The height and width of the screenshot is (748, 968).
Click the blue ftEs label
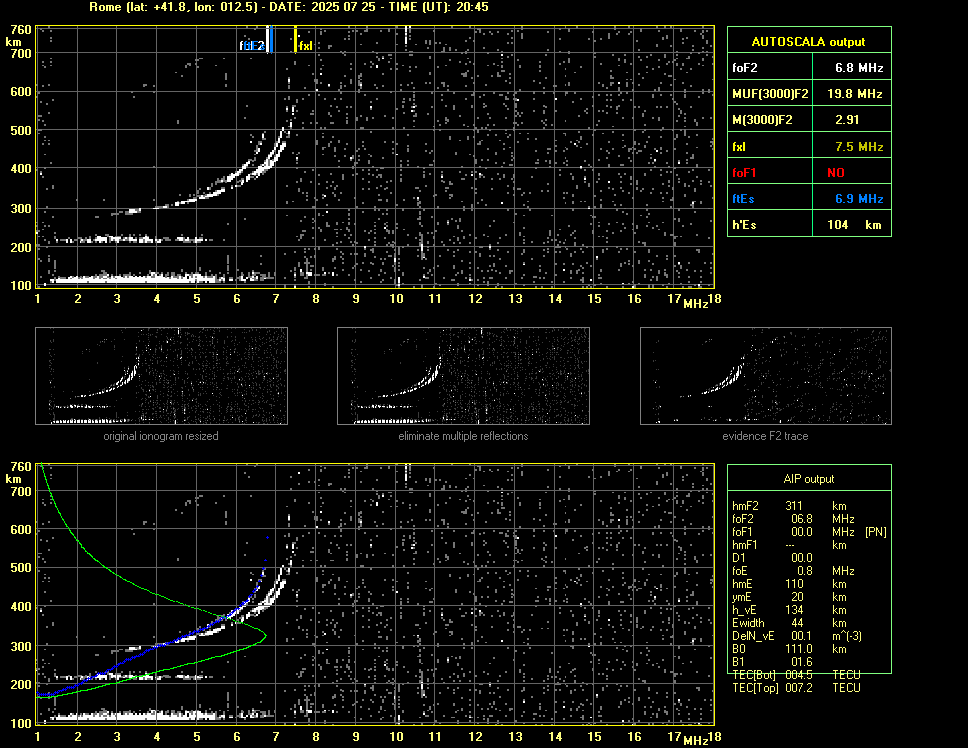[743, 199]
